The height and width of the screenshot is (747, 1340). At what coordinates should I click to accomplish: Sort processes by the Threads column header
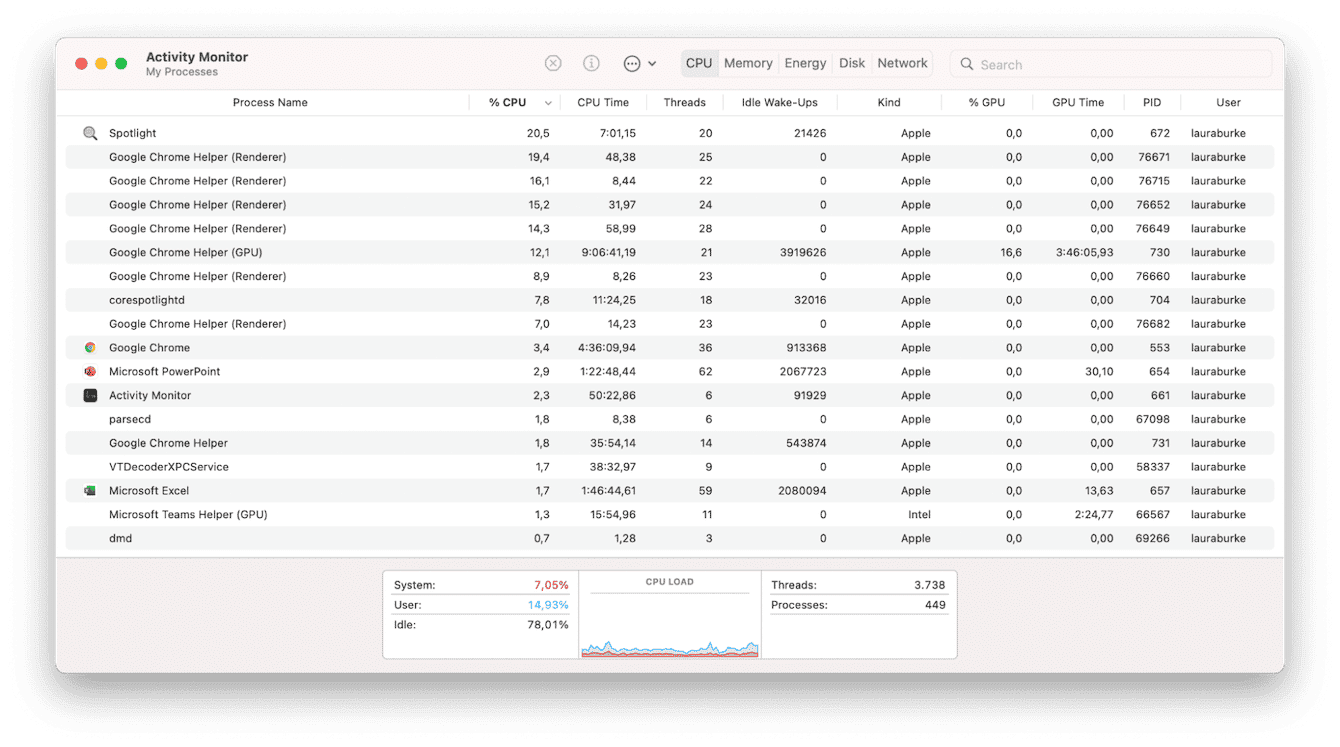click(685, 102)
